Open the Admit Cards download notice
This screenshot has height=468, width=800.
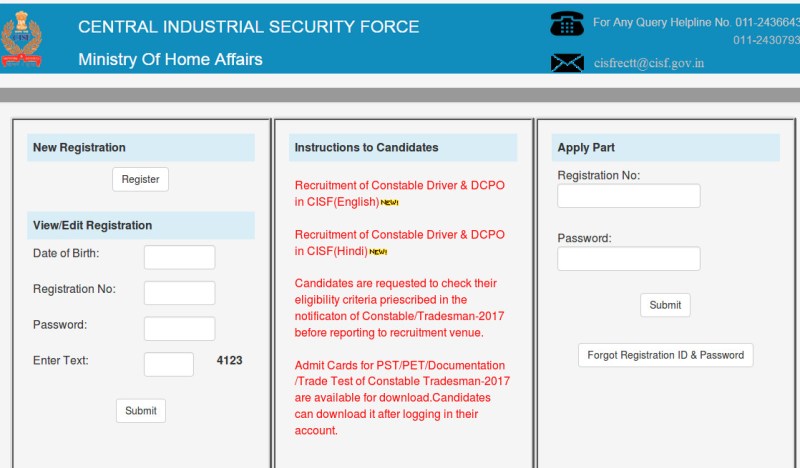[x=399, y=398]
